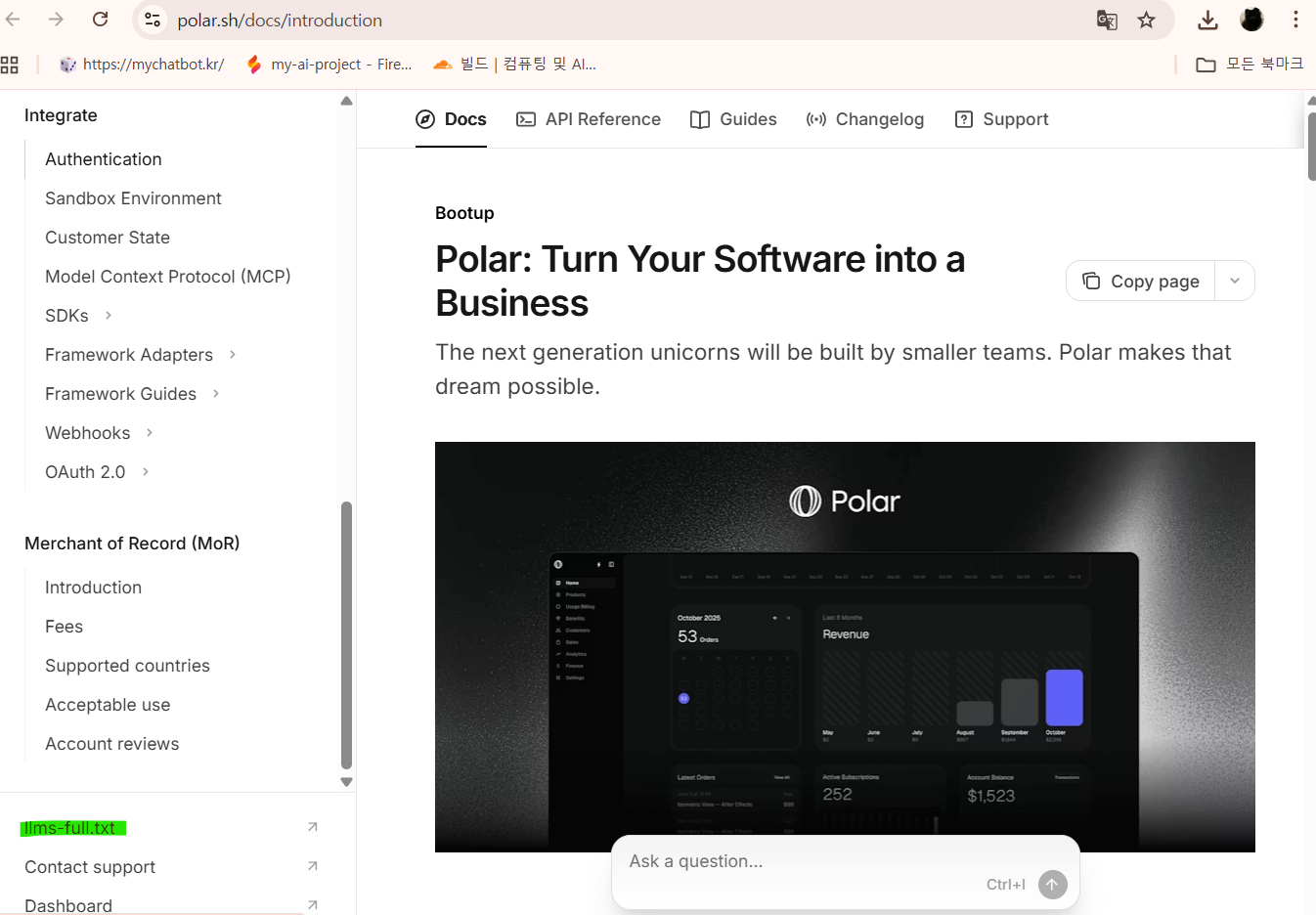1316x915 pixels.
Task: Open the Changelog tab
Action: pyautogui.click(x=865, y=119)
